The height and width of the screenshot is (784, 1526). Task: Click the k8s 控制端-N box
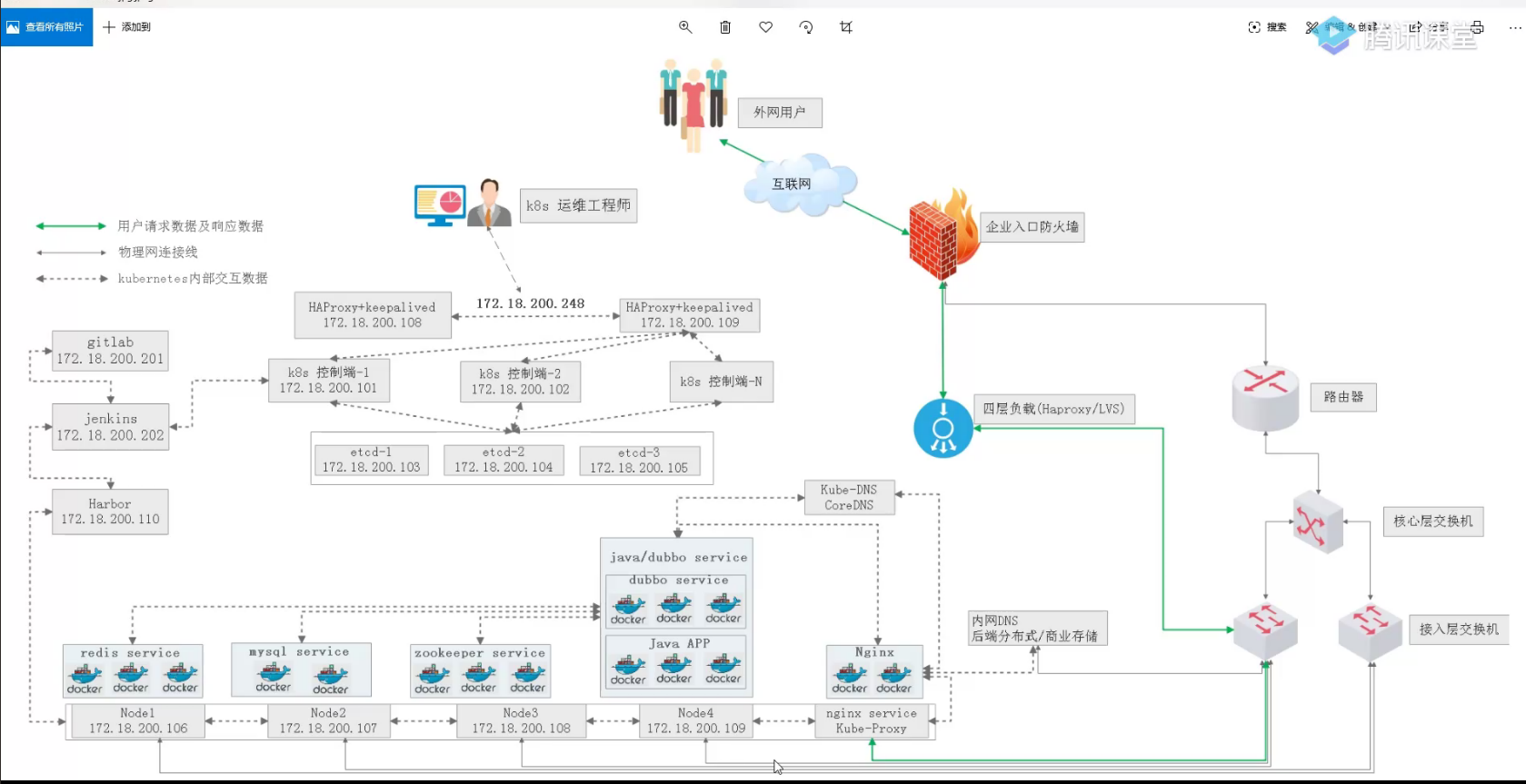pyautogui.click(x=722, y=382)
